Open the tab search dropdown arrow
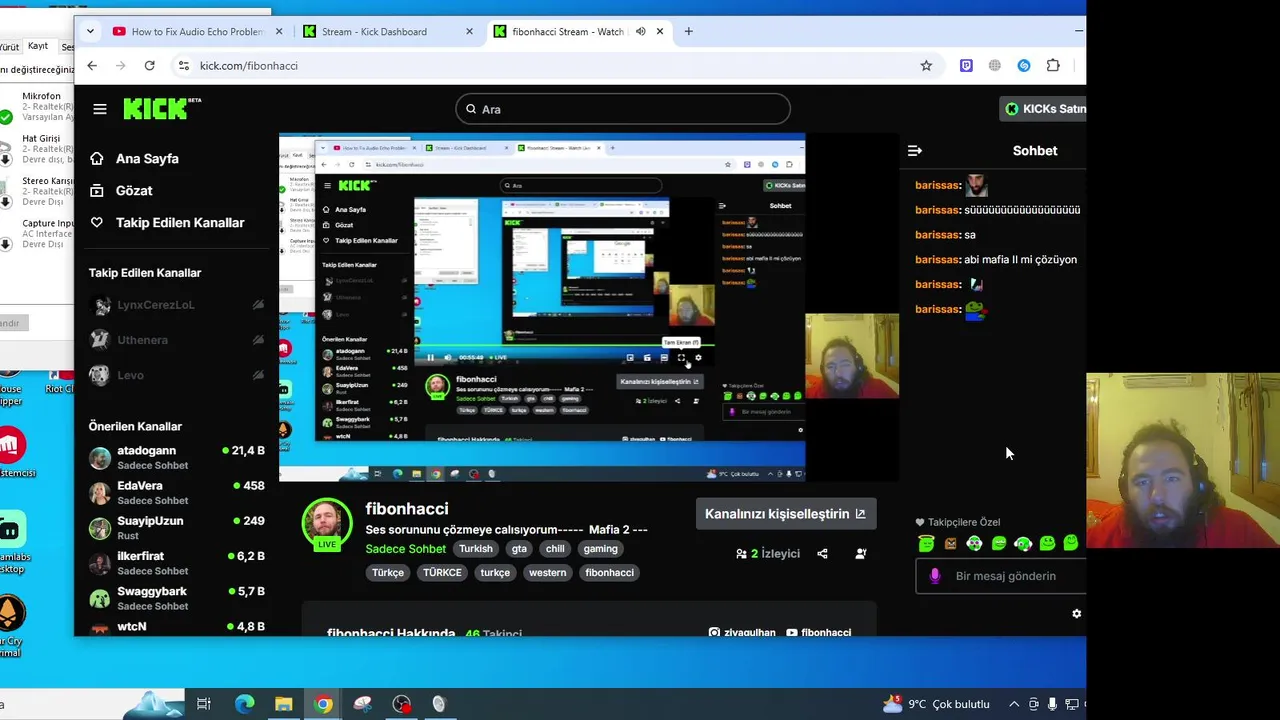The height and width of the screenshot is (720, 1280). (x=90, y=31)
